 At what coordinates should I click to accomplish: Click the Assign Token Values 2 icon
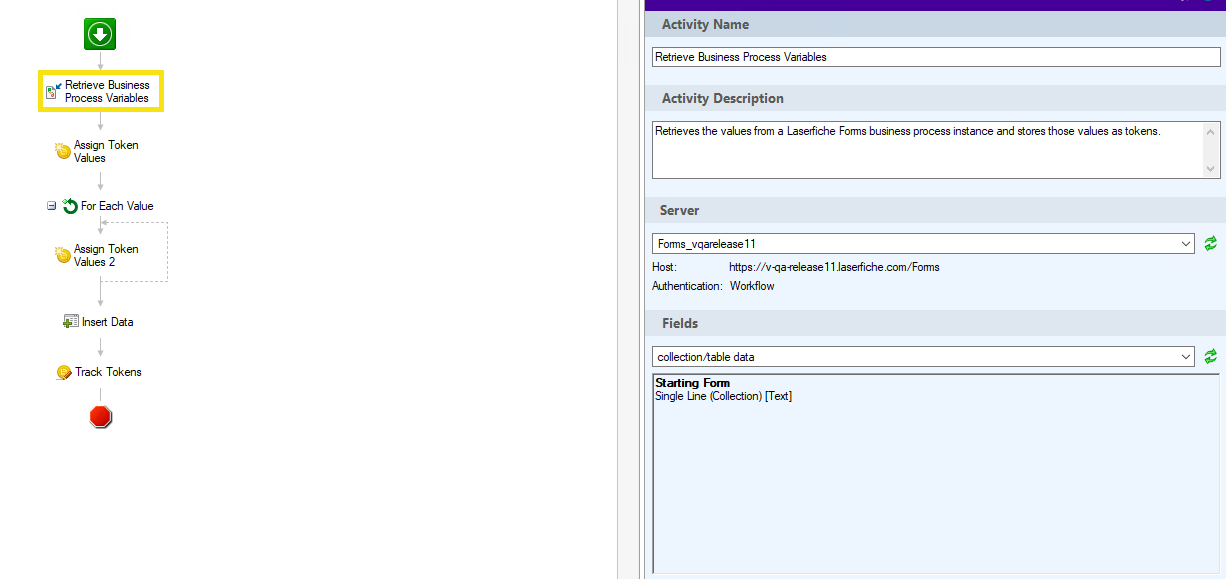63,255
